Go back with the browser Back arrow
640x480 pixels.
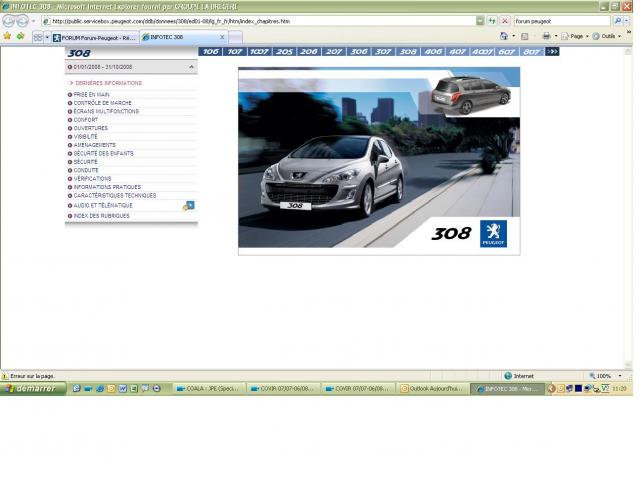pos(9,21)
